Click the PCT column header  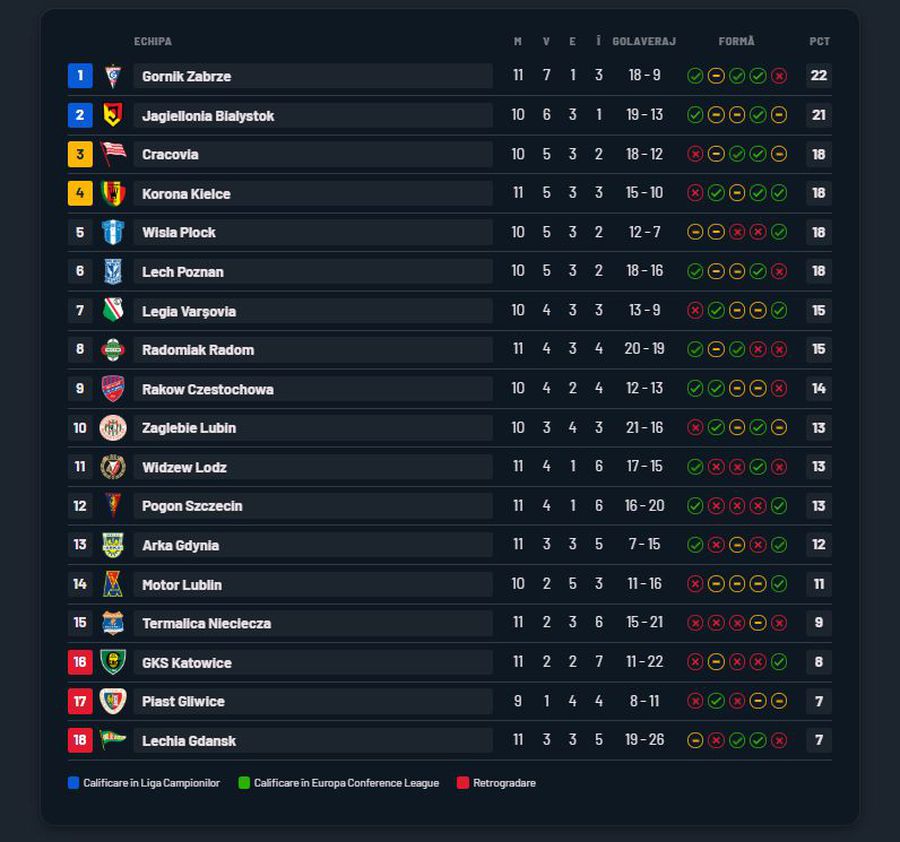[819, 42]
